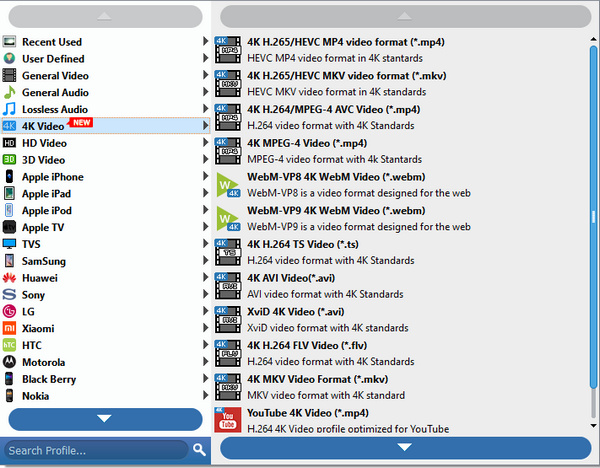Click the format list scrollbar down arrow

[593, 426]
